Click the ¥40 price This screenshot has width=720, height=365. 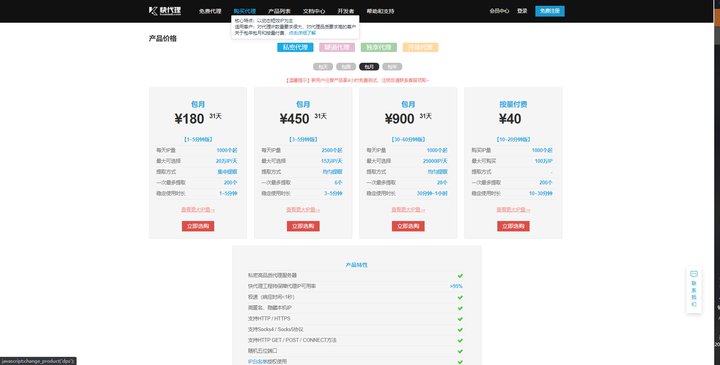click(x=510, y=119)
